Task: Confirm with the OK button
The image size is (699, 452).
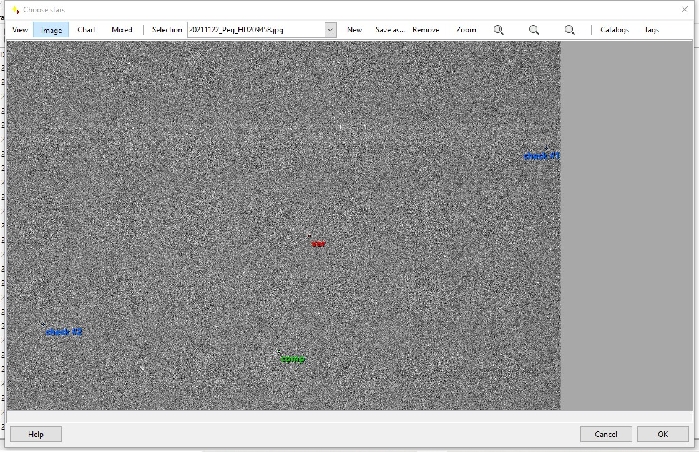Action: tap(662, 434)
